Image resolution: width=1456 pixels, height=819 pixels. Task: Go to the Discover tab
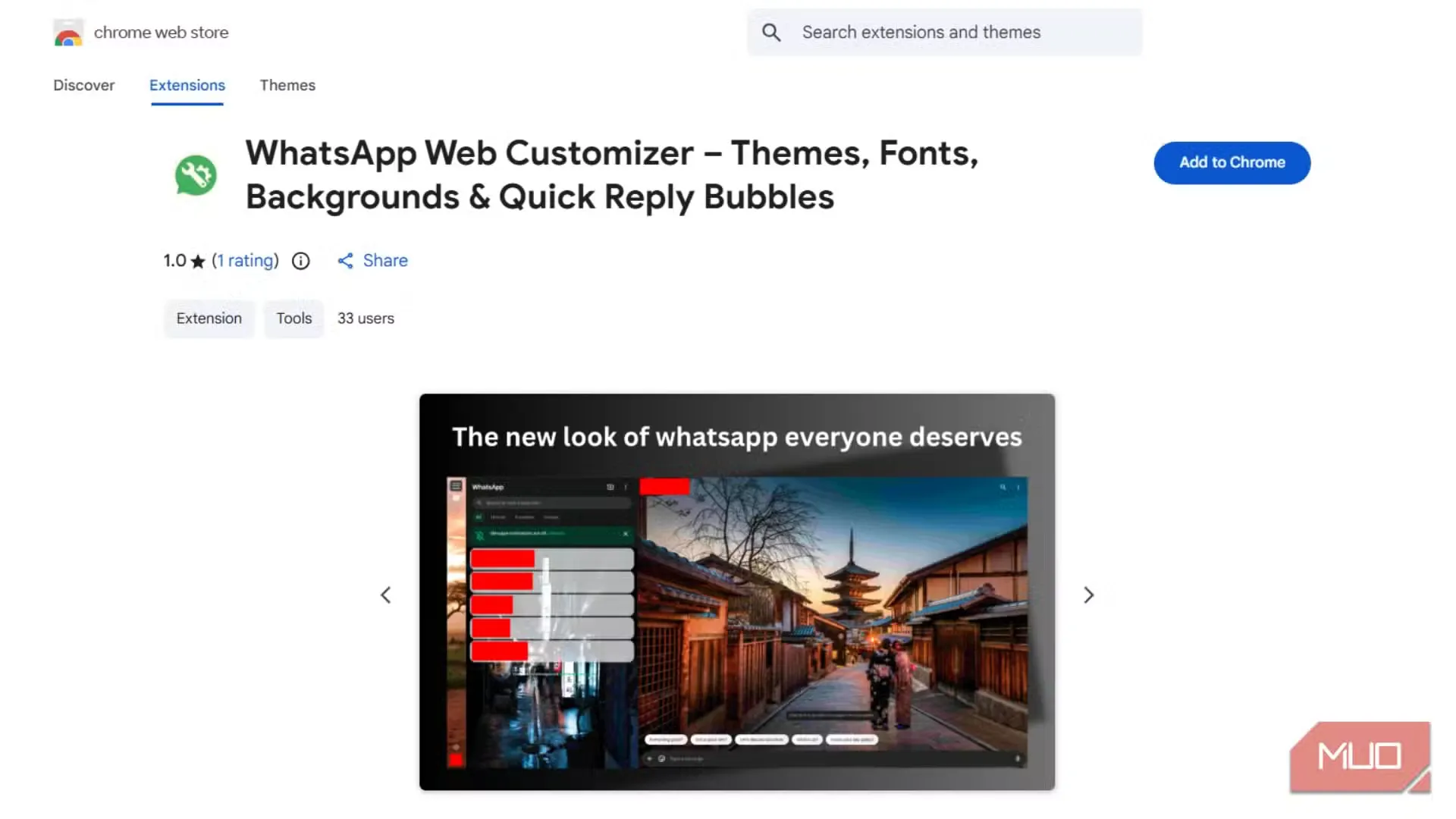(x=83, y=85)
